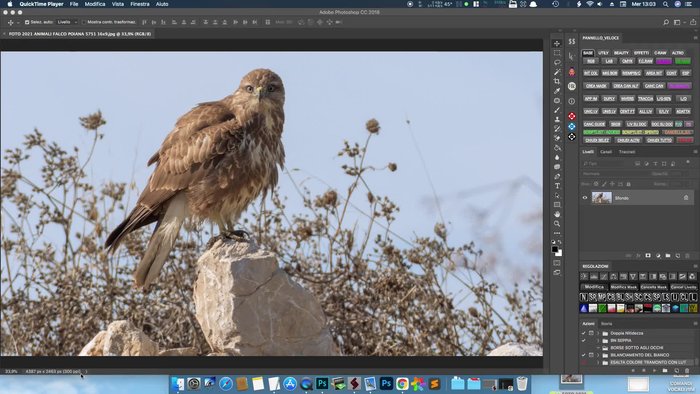Toggle checkmark for BILANCIAMENTO DEL BIANCO action
700x394 pixels.
click(x=583, y=355)
